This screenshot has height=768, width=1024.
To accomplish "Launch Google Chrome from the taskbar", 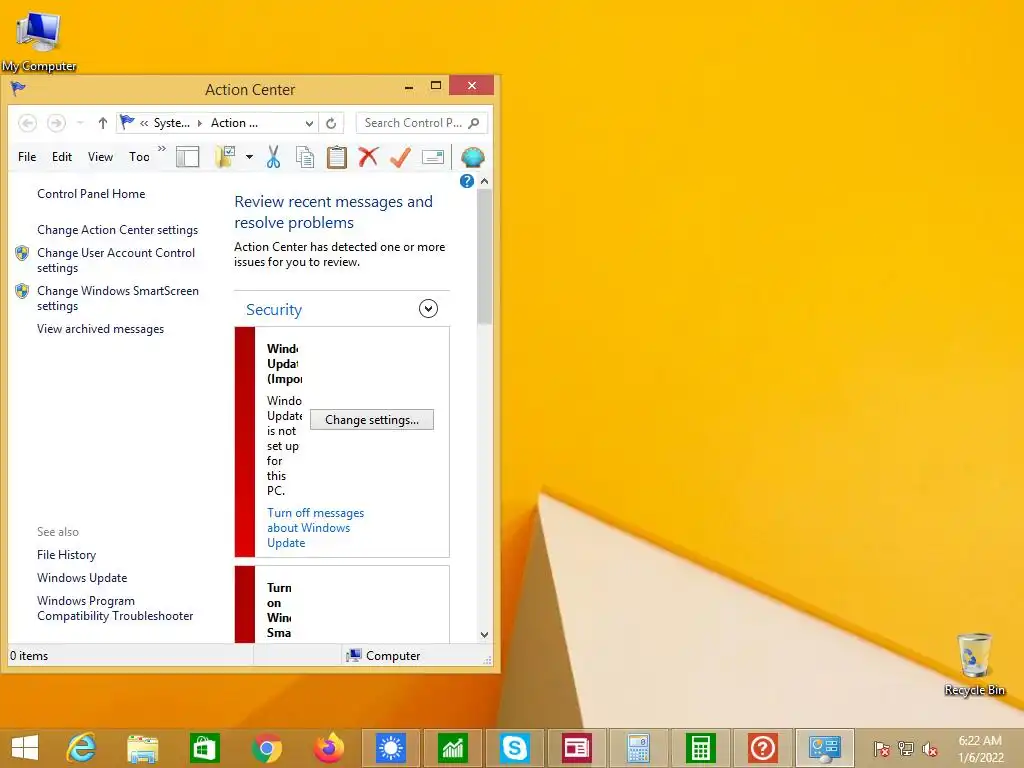I will click(x=266, y=748).
